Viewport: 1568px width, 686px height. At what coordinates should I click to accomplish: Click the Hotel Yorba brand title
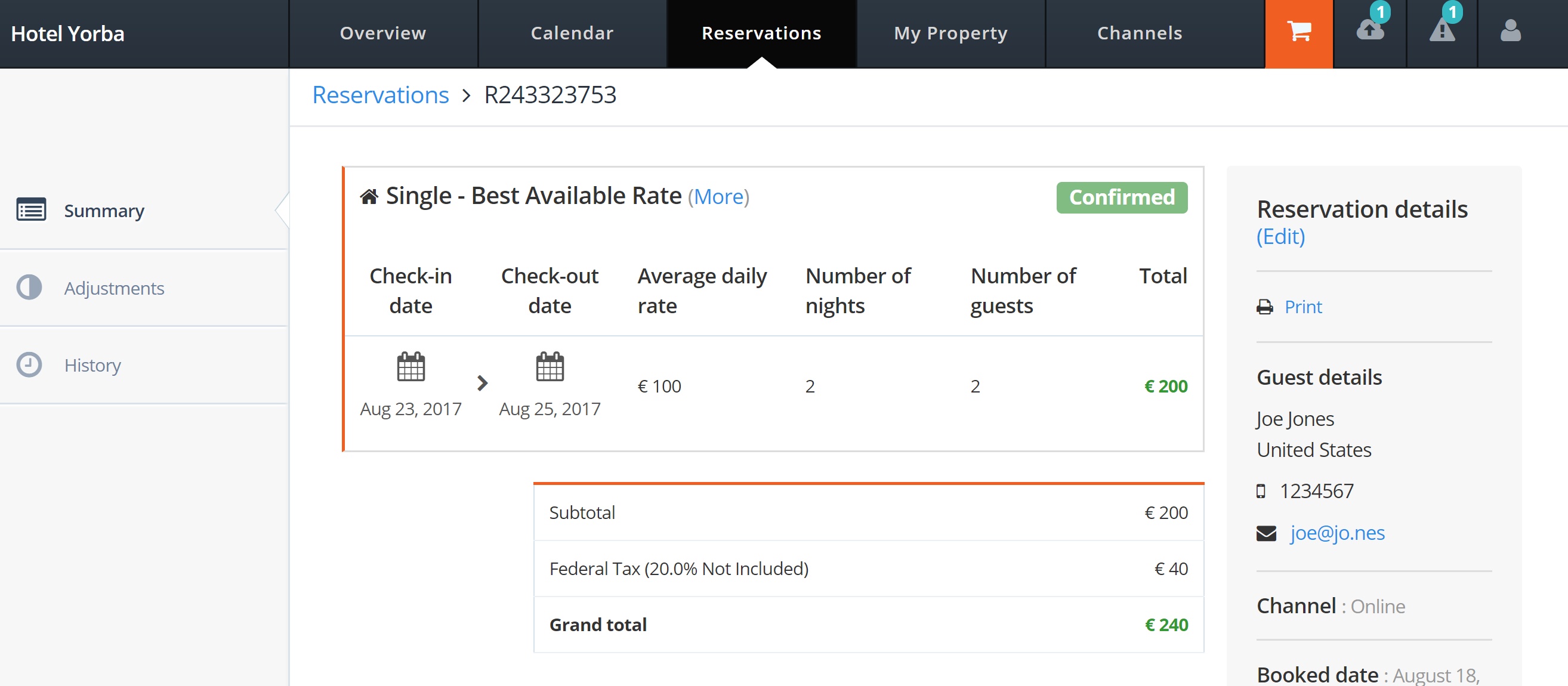click(67, 33)
